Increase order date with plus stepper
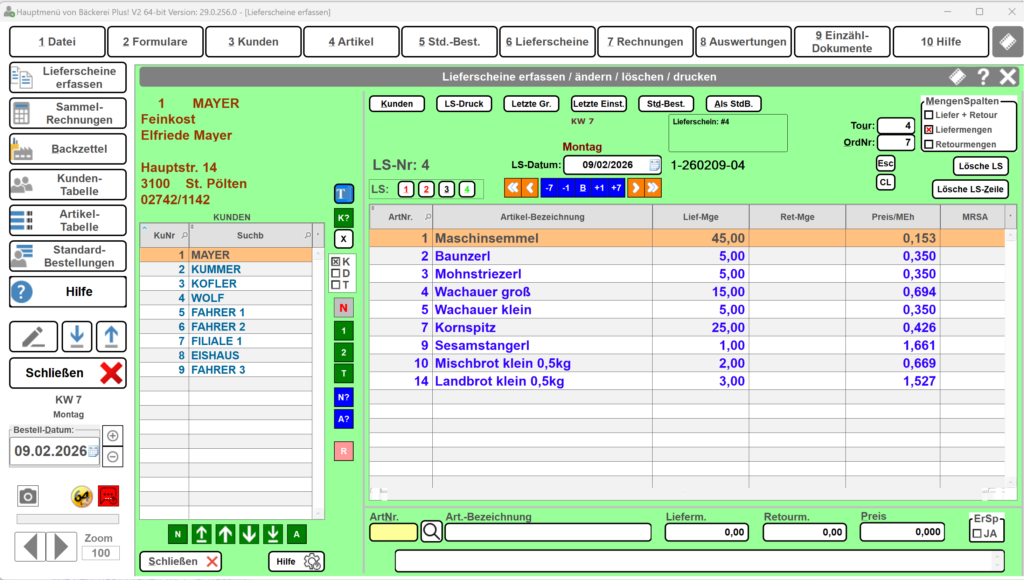Screen dimensions: 1024x580 click(x=113, y=435)
